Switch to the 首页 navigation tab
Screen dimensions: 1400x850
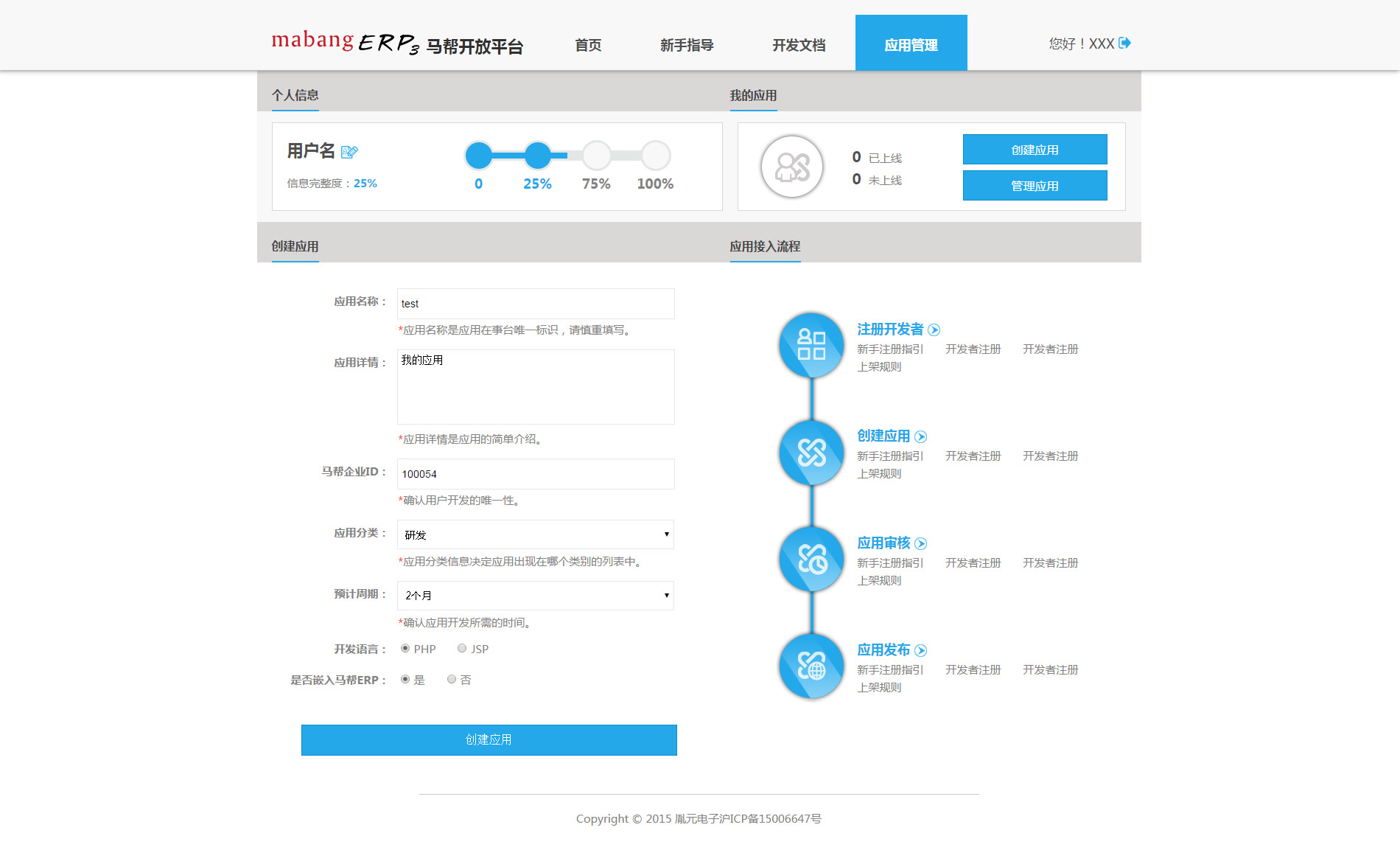pyautogui.click(x=588, y=45)
